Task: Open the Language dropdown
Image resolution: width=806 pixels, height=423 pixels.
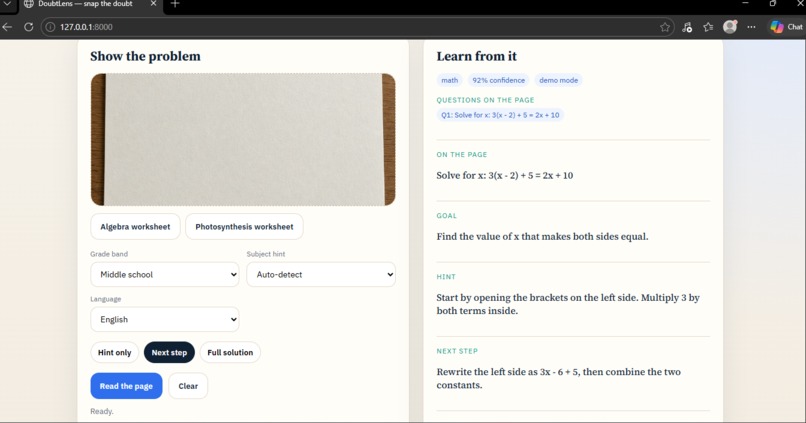Action: point(164,319)
